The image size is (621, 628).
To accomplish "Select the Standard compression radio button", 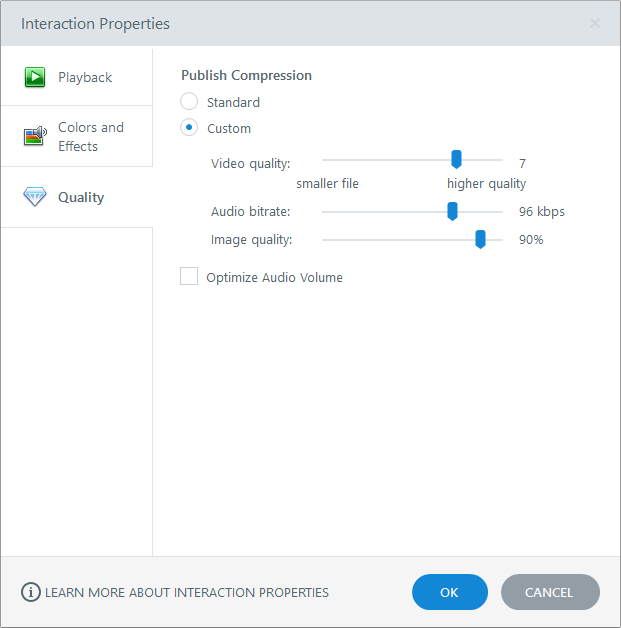I will point(190,102).
